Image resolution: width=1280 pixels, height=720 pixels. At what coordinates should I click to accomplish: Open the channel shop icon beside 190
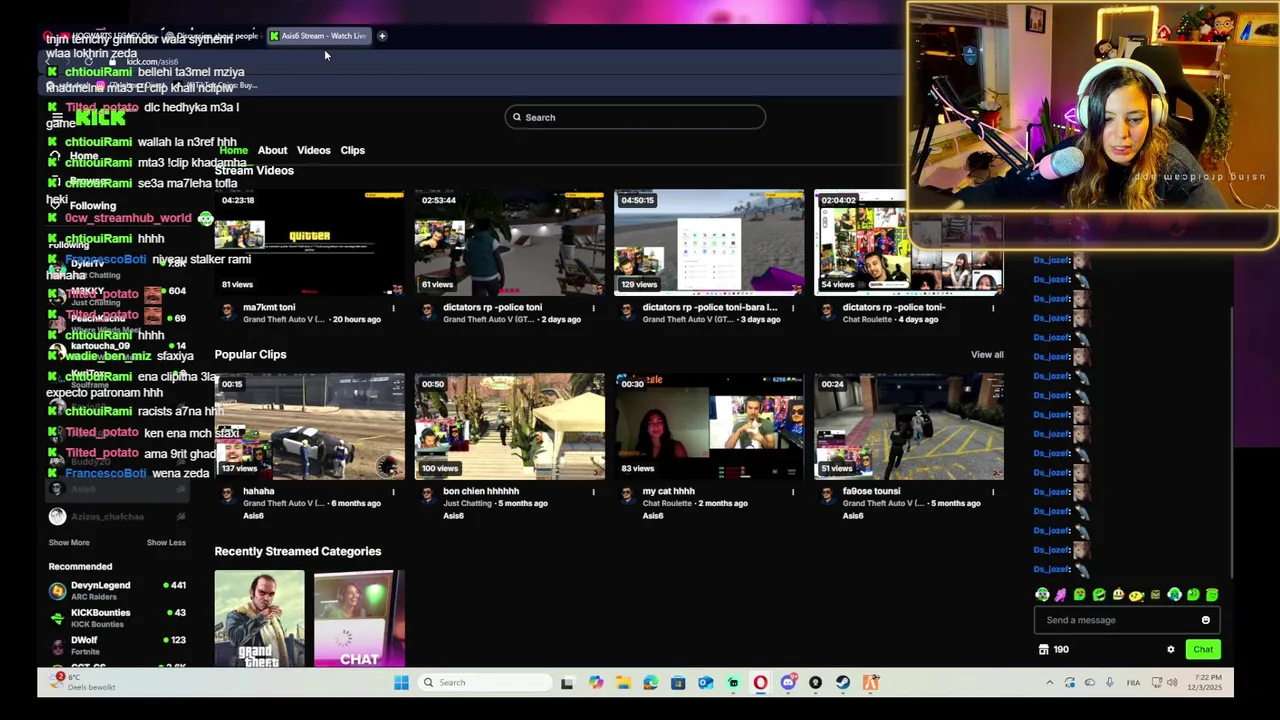click(1043, 650)
